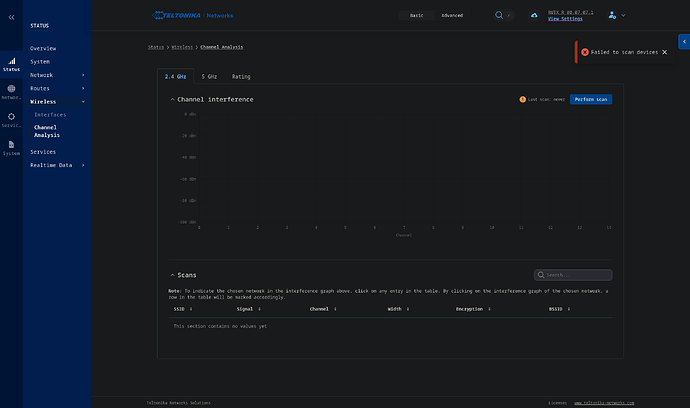Screen dimensions: 690x408
Task: Click the View Settings link
Action: 565,18
